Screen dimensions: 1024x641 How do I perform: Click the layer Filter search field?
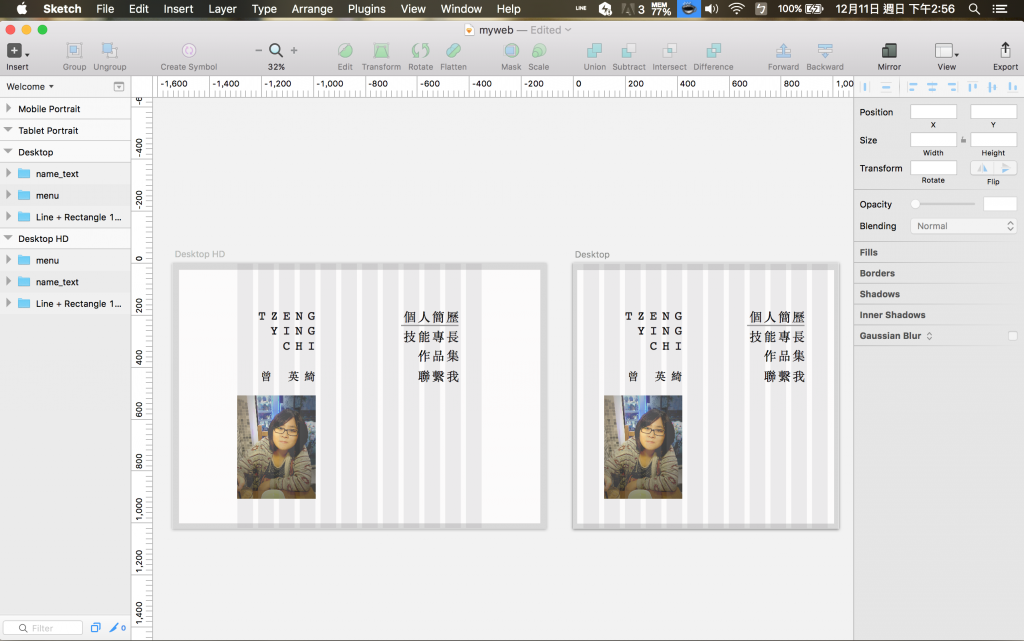pos(42,628)
